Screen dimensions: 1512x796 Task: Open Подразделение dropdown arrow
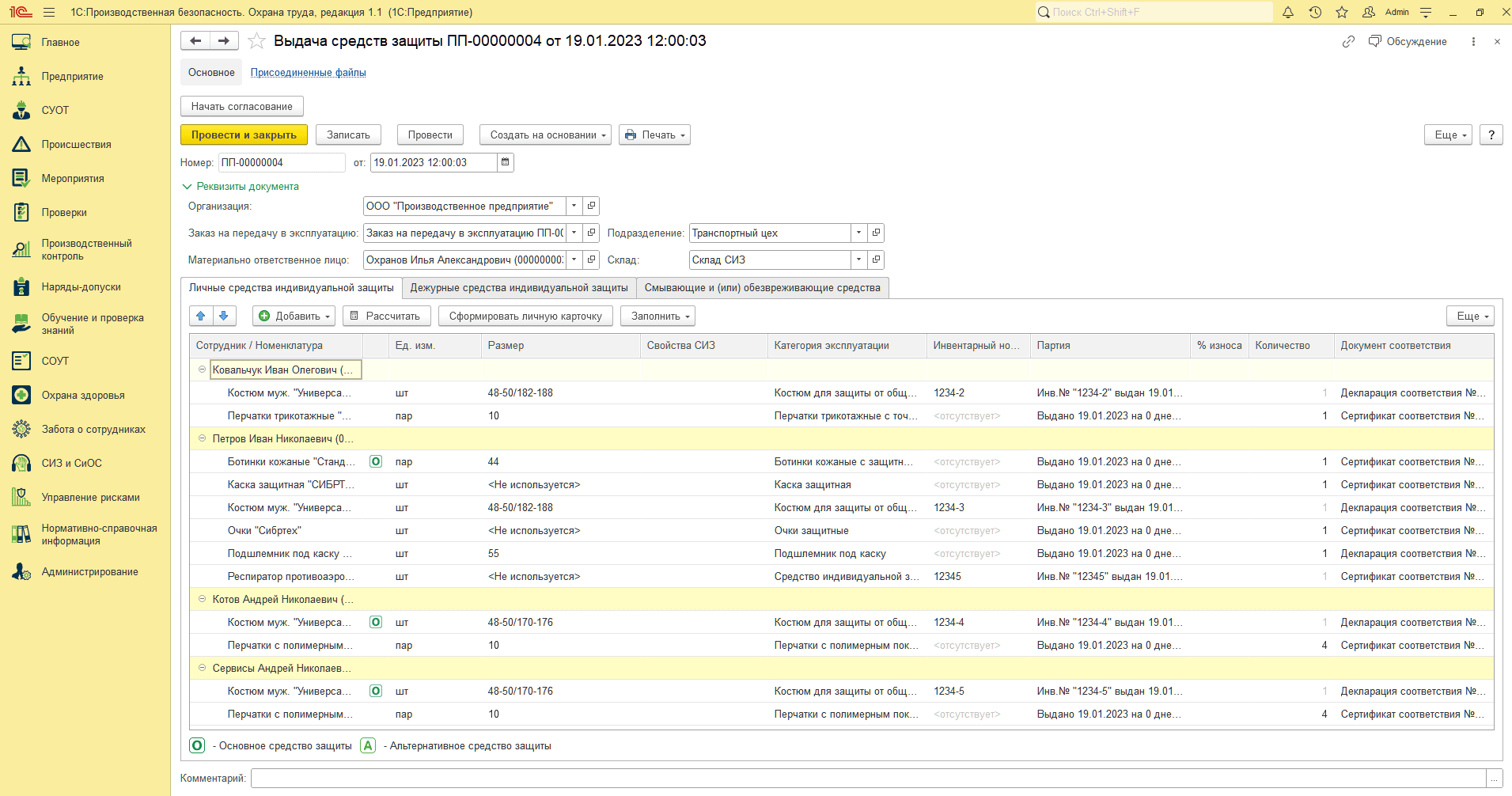click(859, 233)
